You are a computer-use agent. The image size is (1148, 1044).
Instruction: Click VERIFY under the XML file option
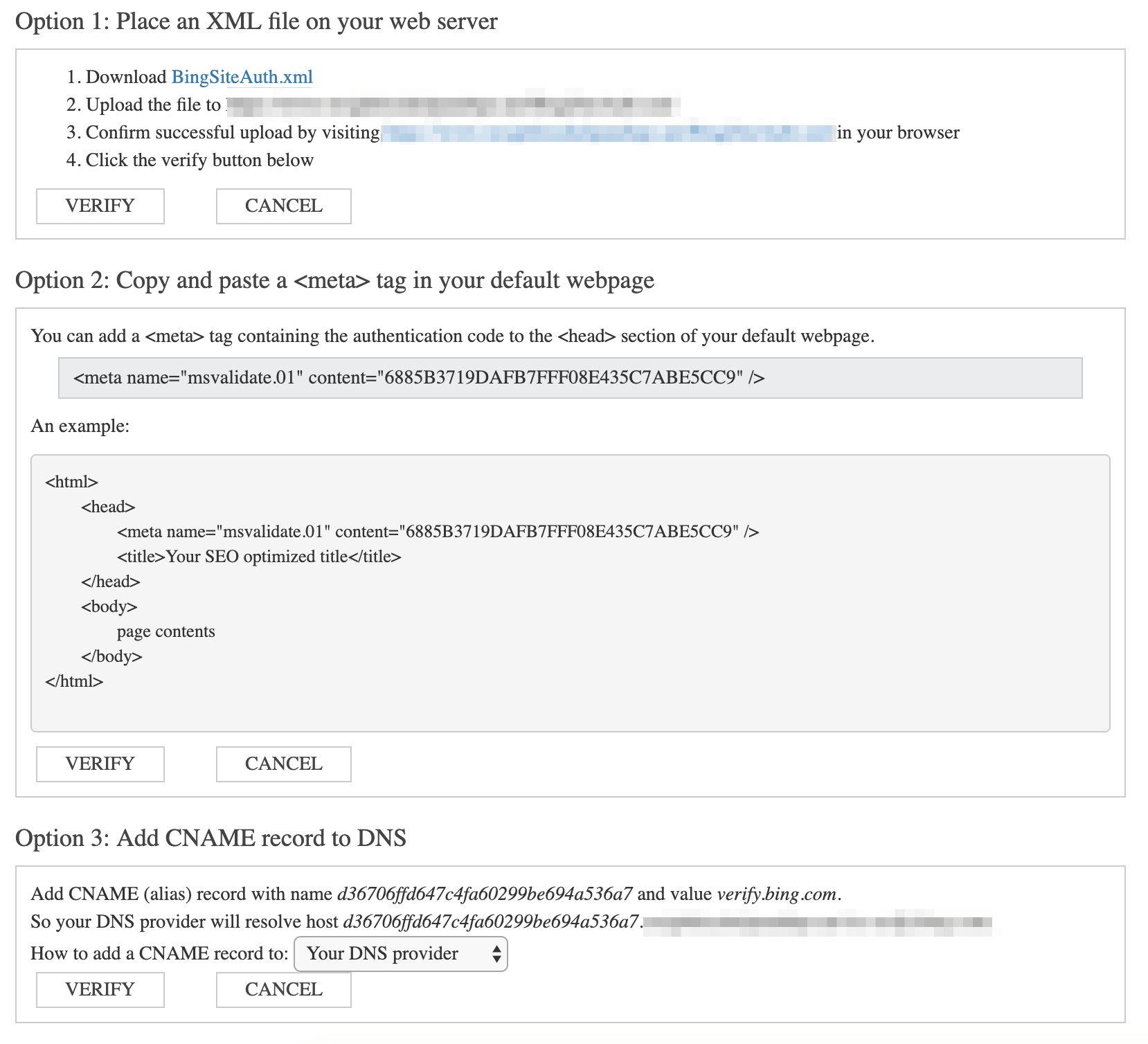100,206
